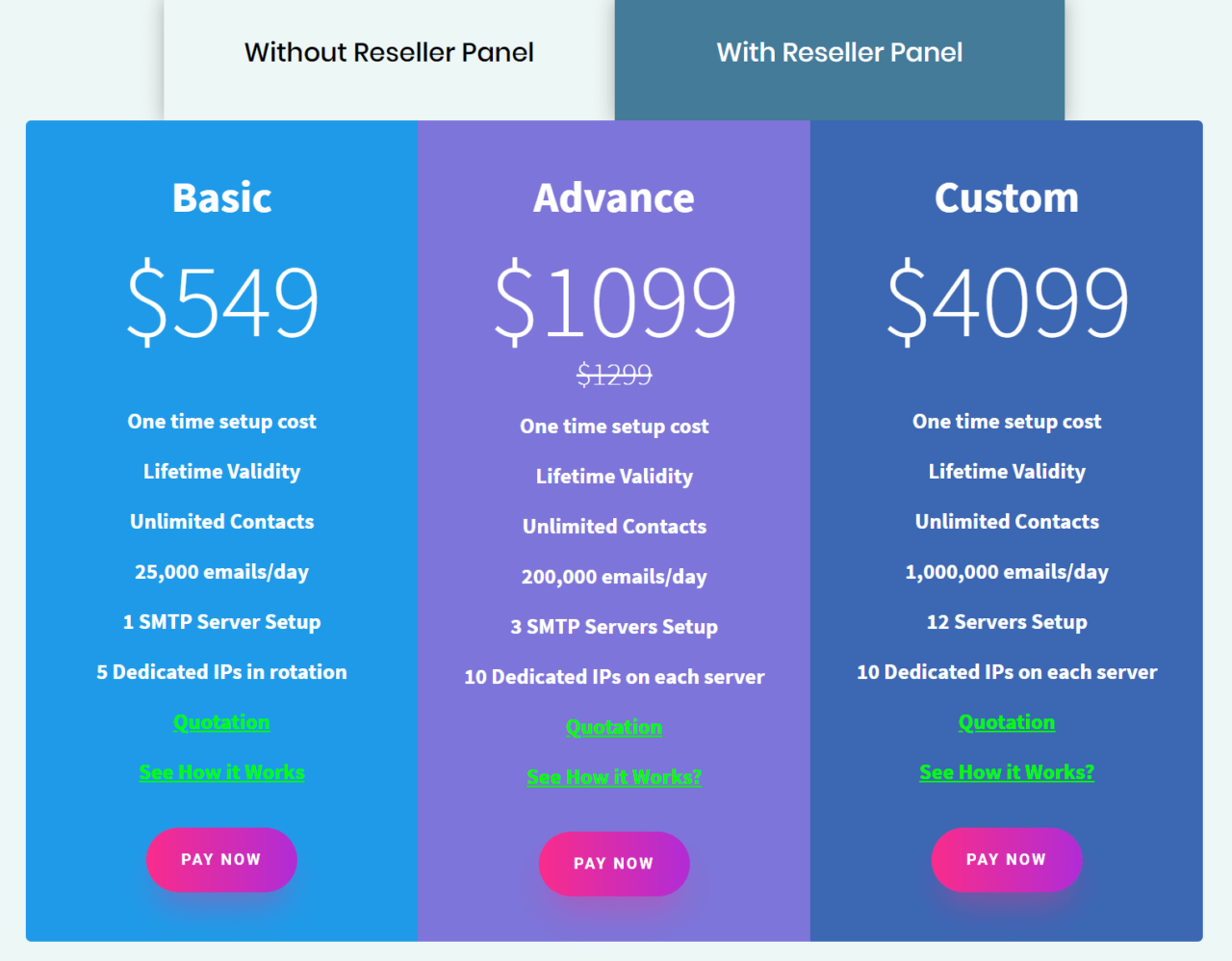Open the Quotation link under Basic plan
The image size is (1232, 961).
[221, 722]
